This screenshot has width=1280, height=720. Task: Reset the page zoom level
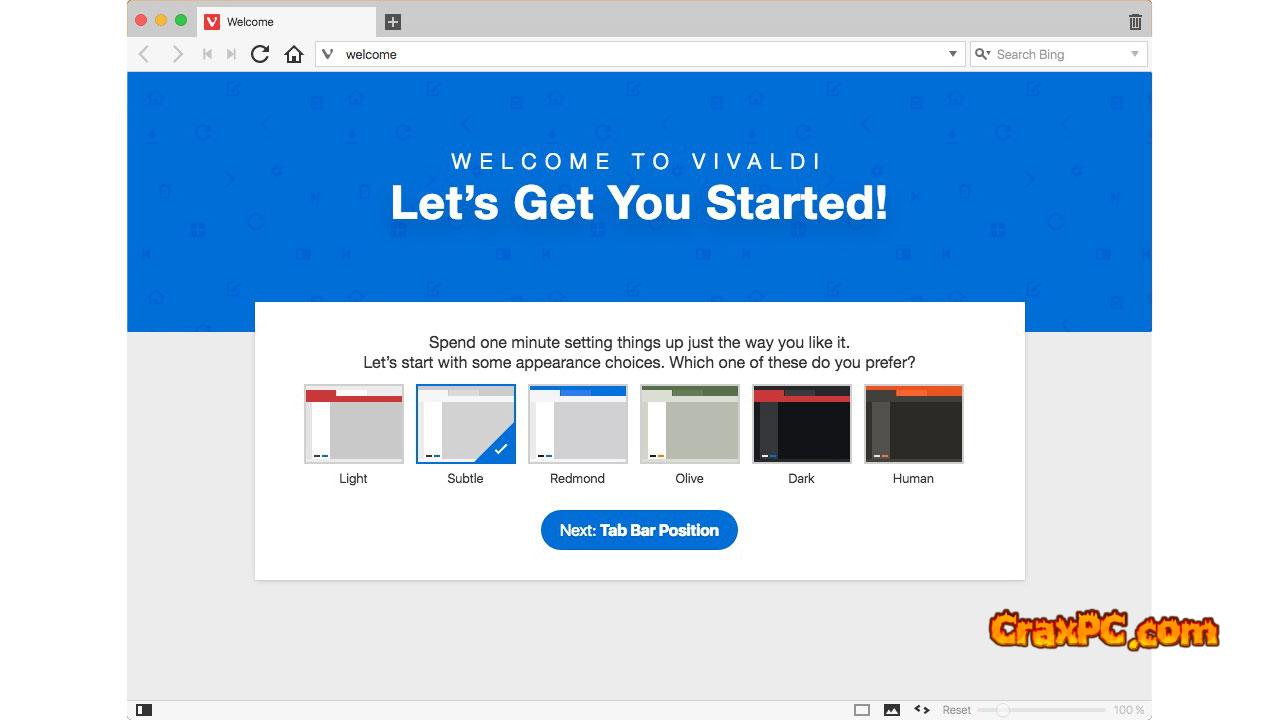(x=956, y=710)
